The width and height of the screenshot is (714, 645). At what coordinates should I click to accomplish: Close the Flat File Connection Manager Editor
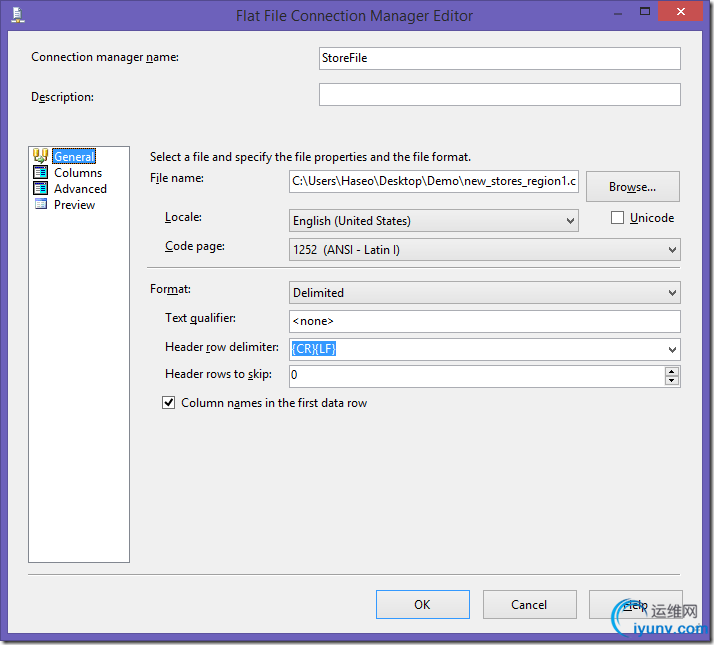point(680,11)
